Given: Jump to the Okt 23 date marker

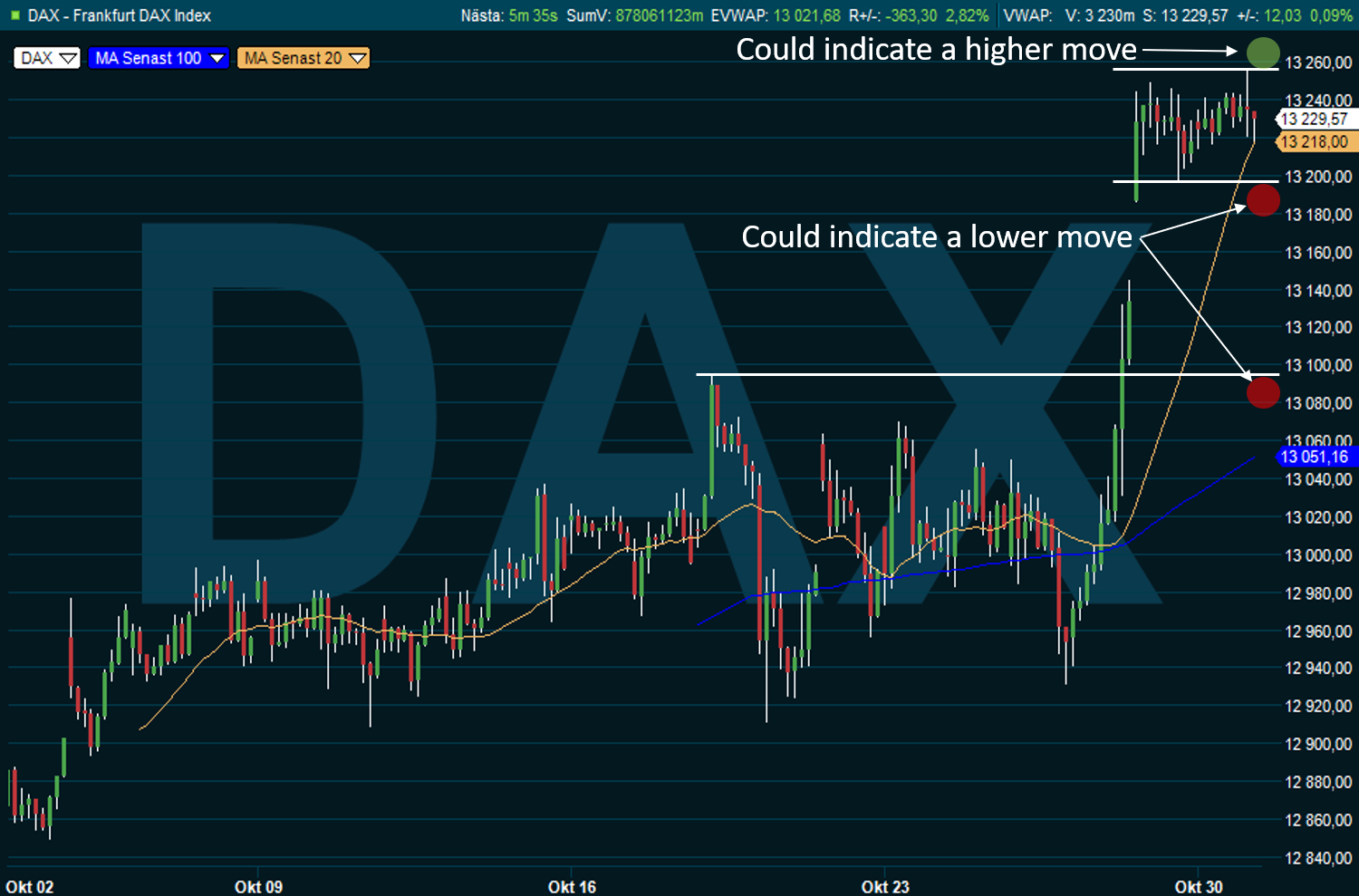Looking at the screenshot, I should coord(885,886).
